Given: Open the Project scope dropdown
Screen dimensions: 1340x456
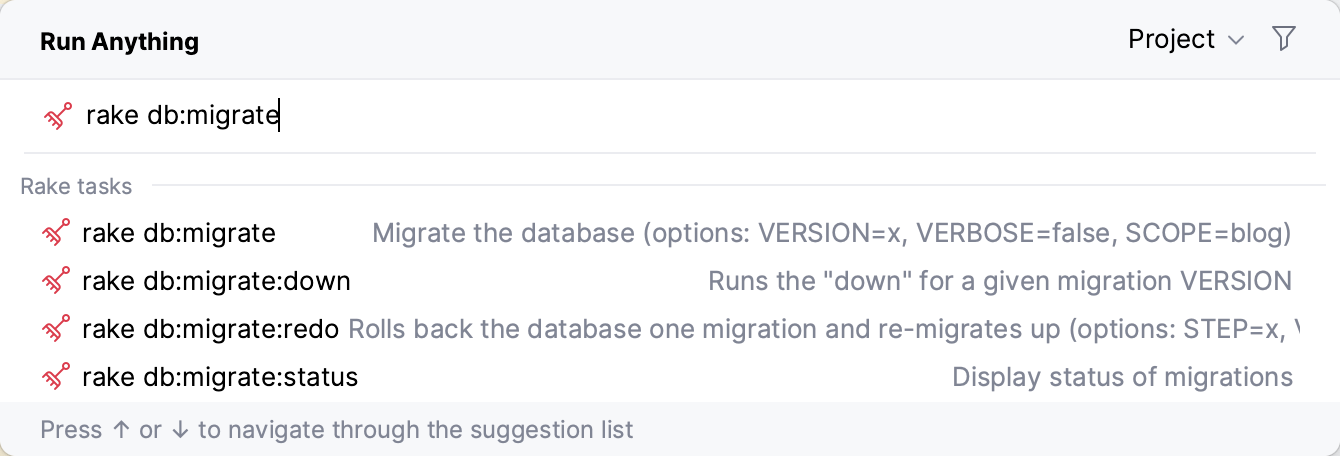Looking at the screenshot, I should click(x=1172, y=39).
